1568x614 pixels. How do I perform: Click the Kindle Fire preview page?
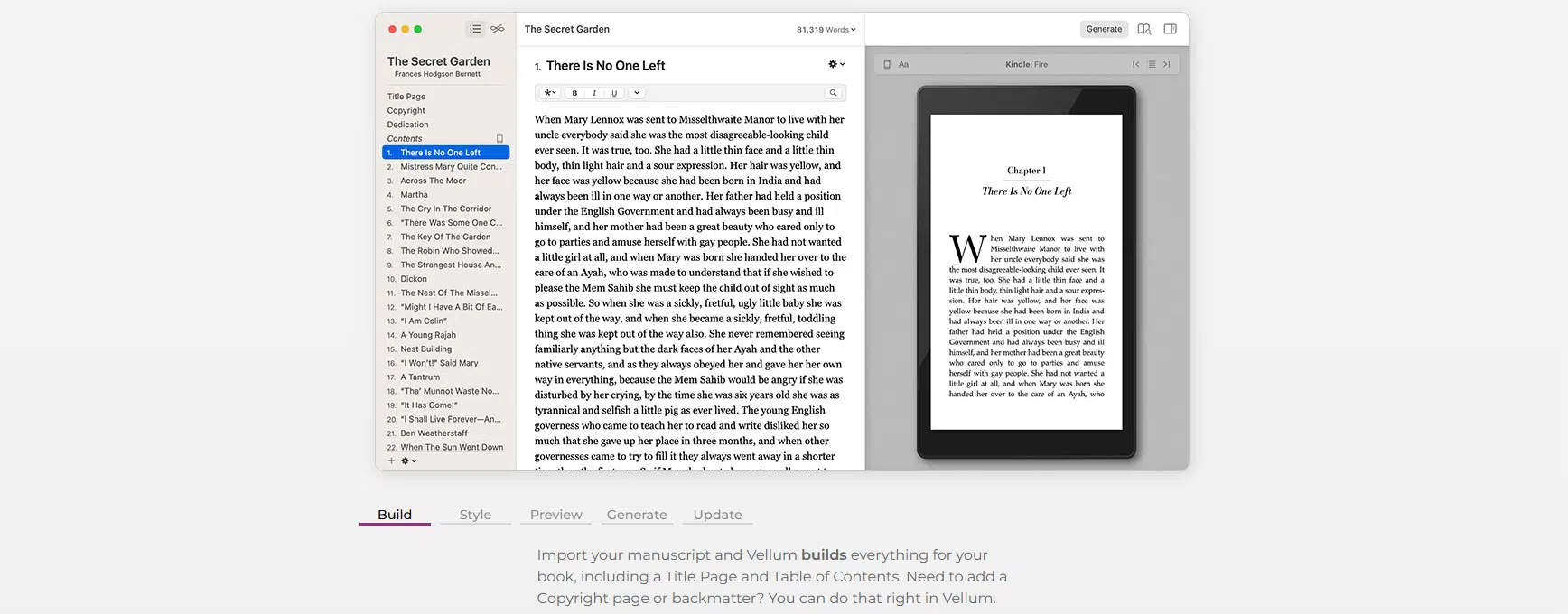pos(1026,272)
